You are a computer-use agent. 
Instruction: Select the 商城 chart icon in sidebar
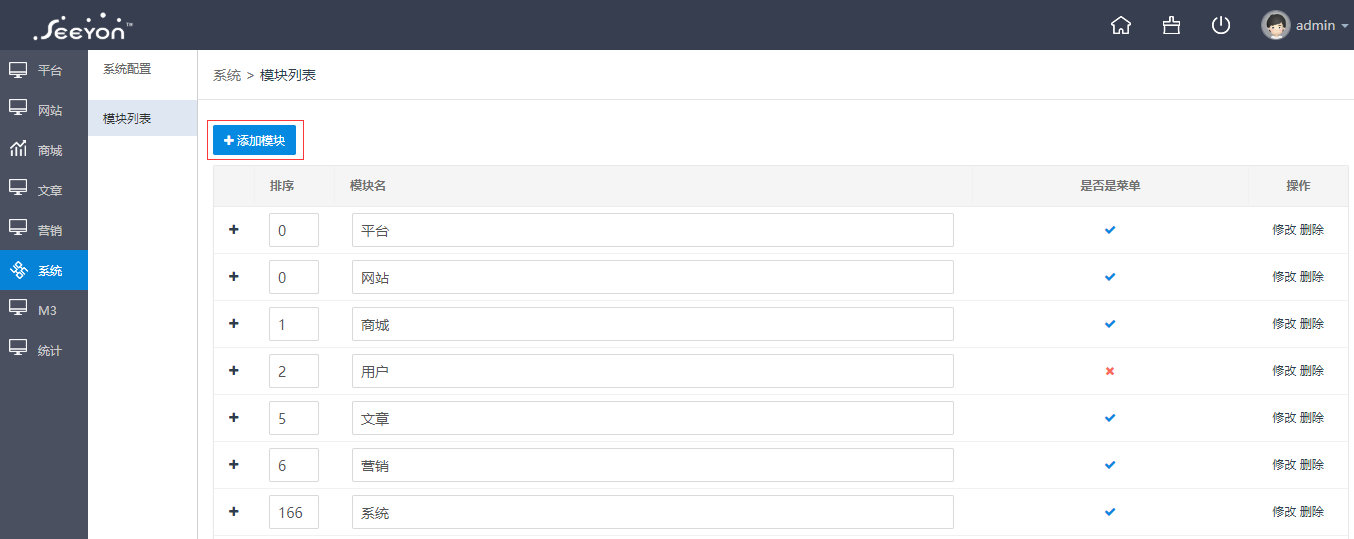[18, 150]
